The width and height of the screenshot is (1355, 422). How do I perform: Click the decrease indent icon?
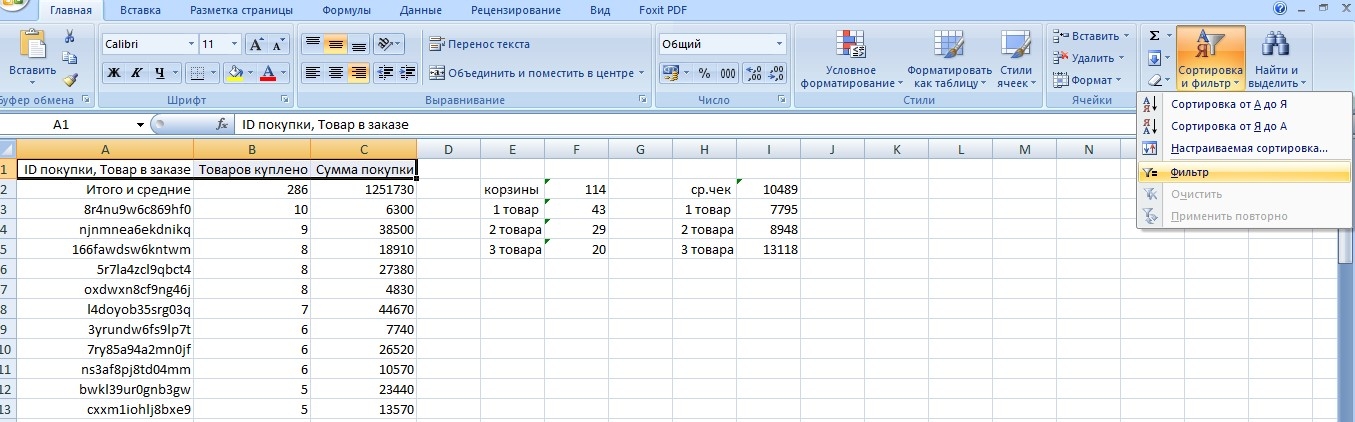pyautogui.click(x=385, y=73)
